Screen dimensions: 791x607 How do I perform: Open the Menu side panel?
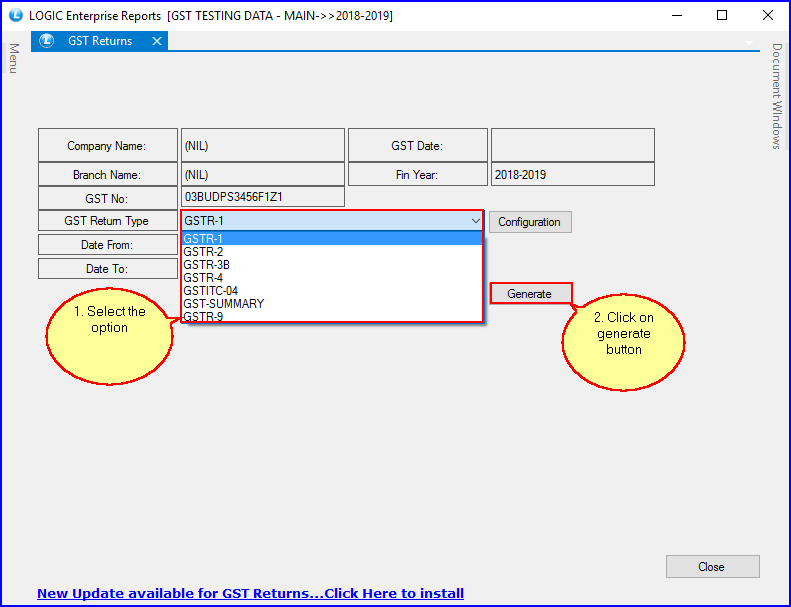point(14,59)
